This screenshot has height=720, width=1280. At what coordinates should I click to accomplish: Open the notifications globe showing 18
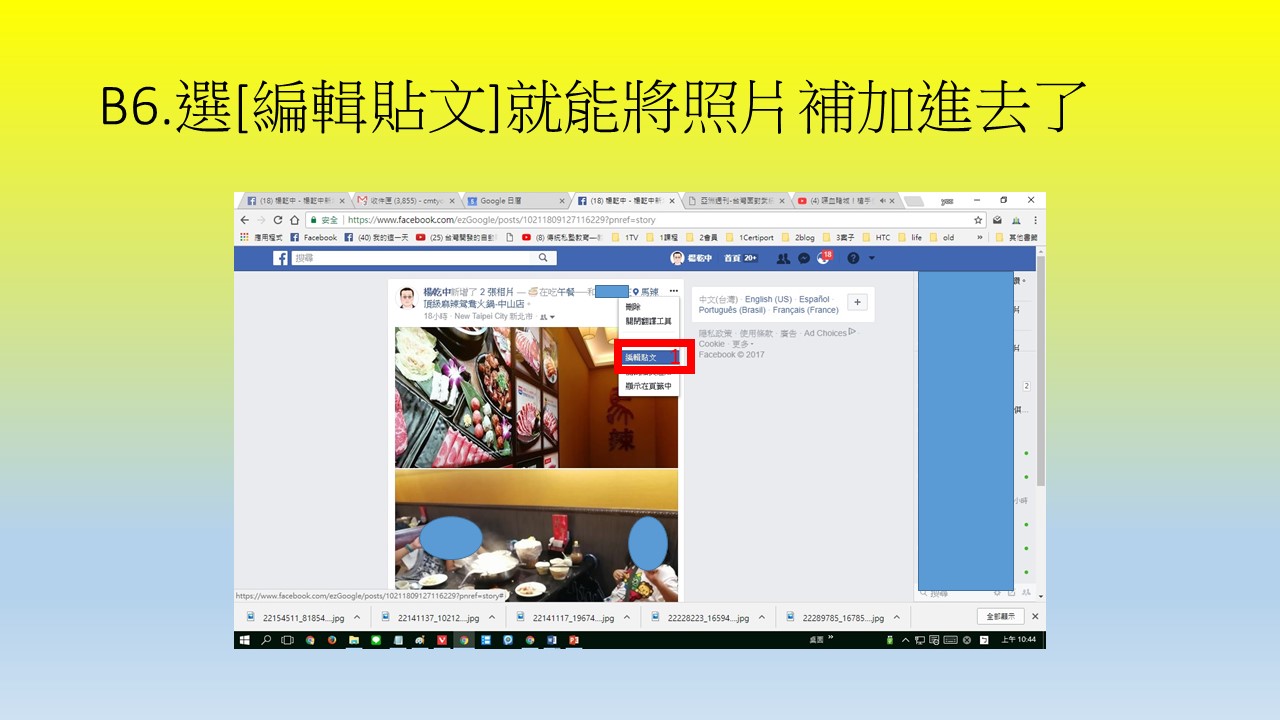click(824, 257)
